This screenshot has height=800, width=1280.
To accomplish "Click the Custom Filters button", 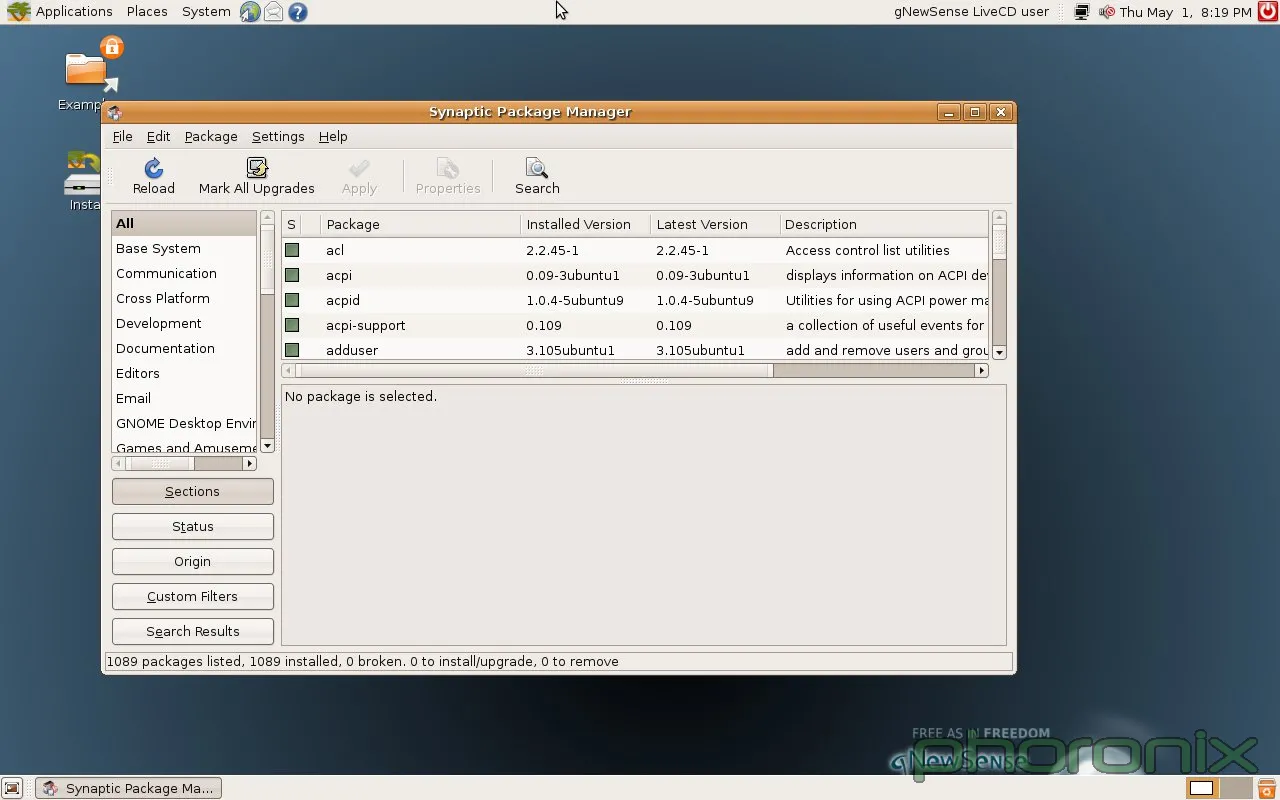I will [x=192, y=596].
